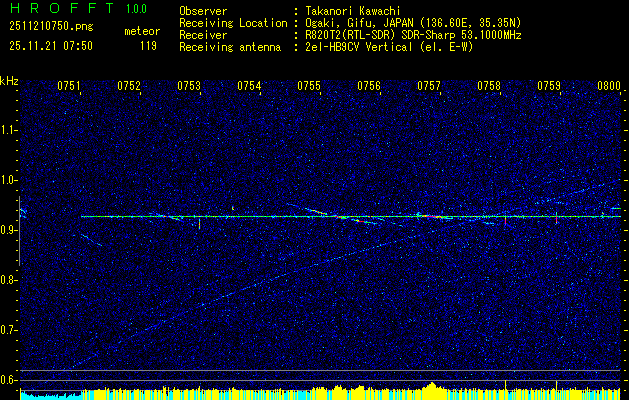Click the 0758 time marker
629x400 pixels.
click(489, 86)
